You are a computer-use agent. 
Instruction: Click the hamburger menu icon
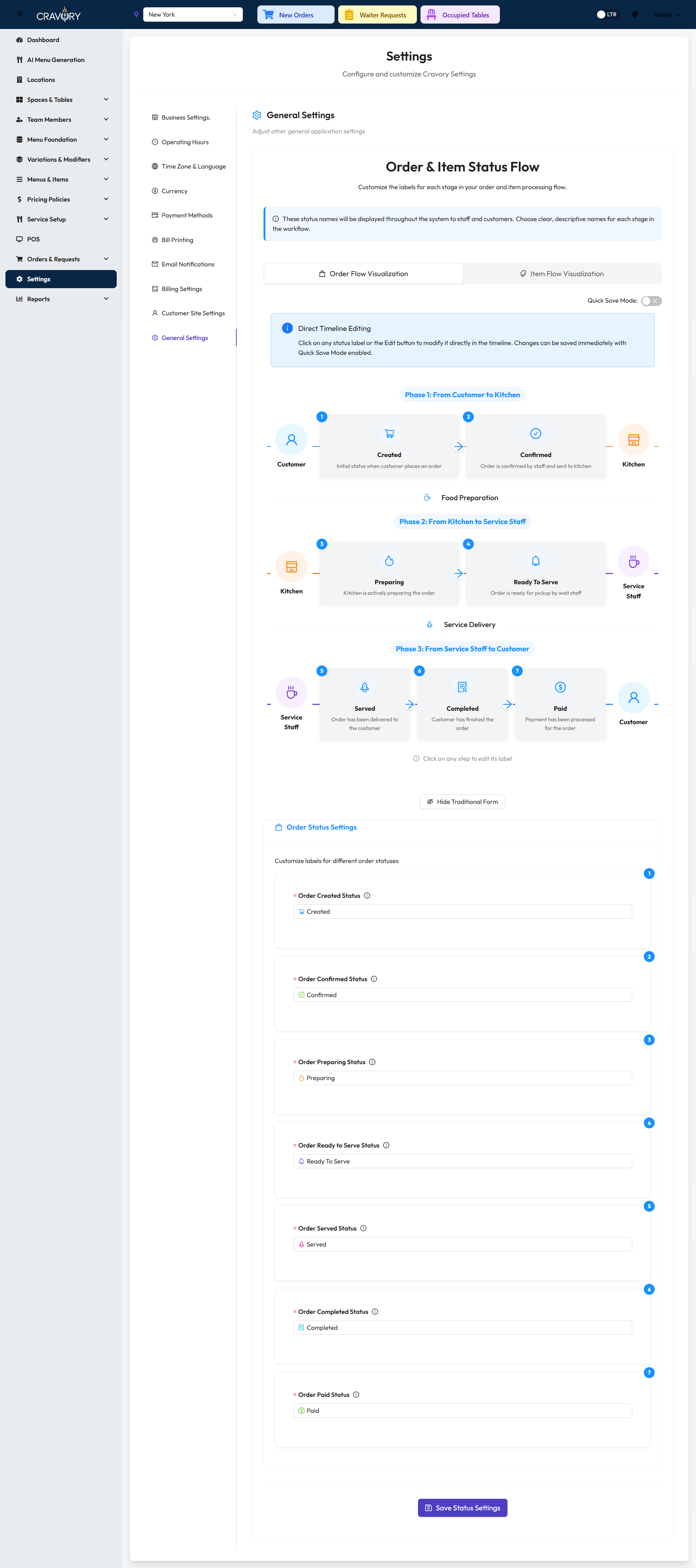[x=20, y=14]
